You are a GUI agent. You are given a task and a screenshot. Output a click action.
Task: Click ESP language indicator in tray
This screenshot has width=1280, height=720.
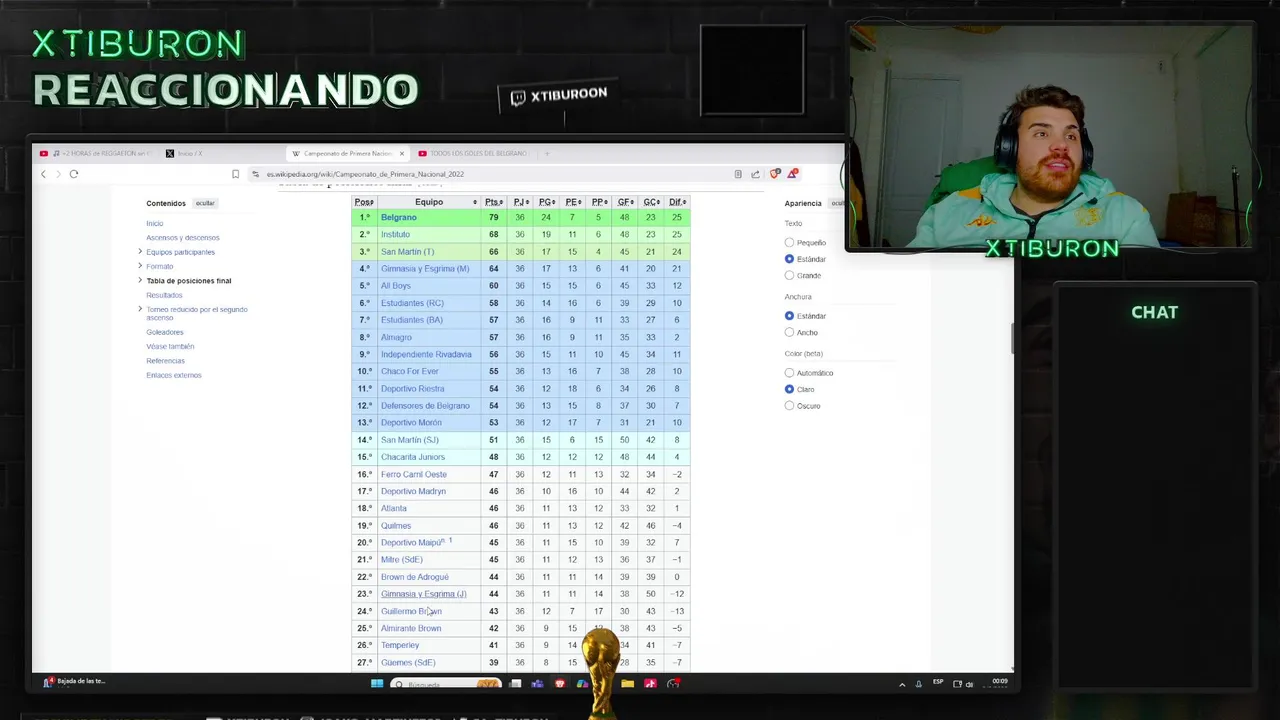[938, 682]
